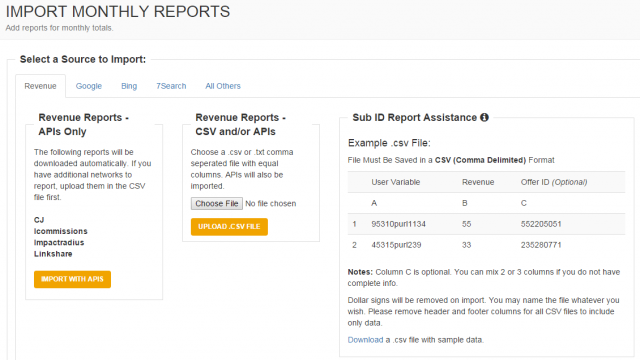Click the 'No file chosen' text
Viewport: 640px width, 360px height.
(271, 203)
